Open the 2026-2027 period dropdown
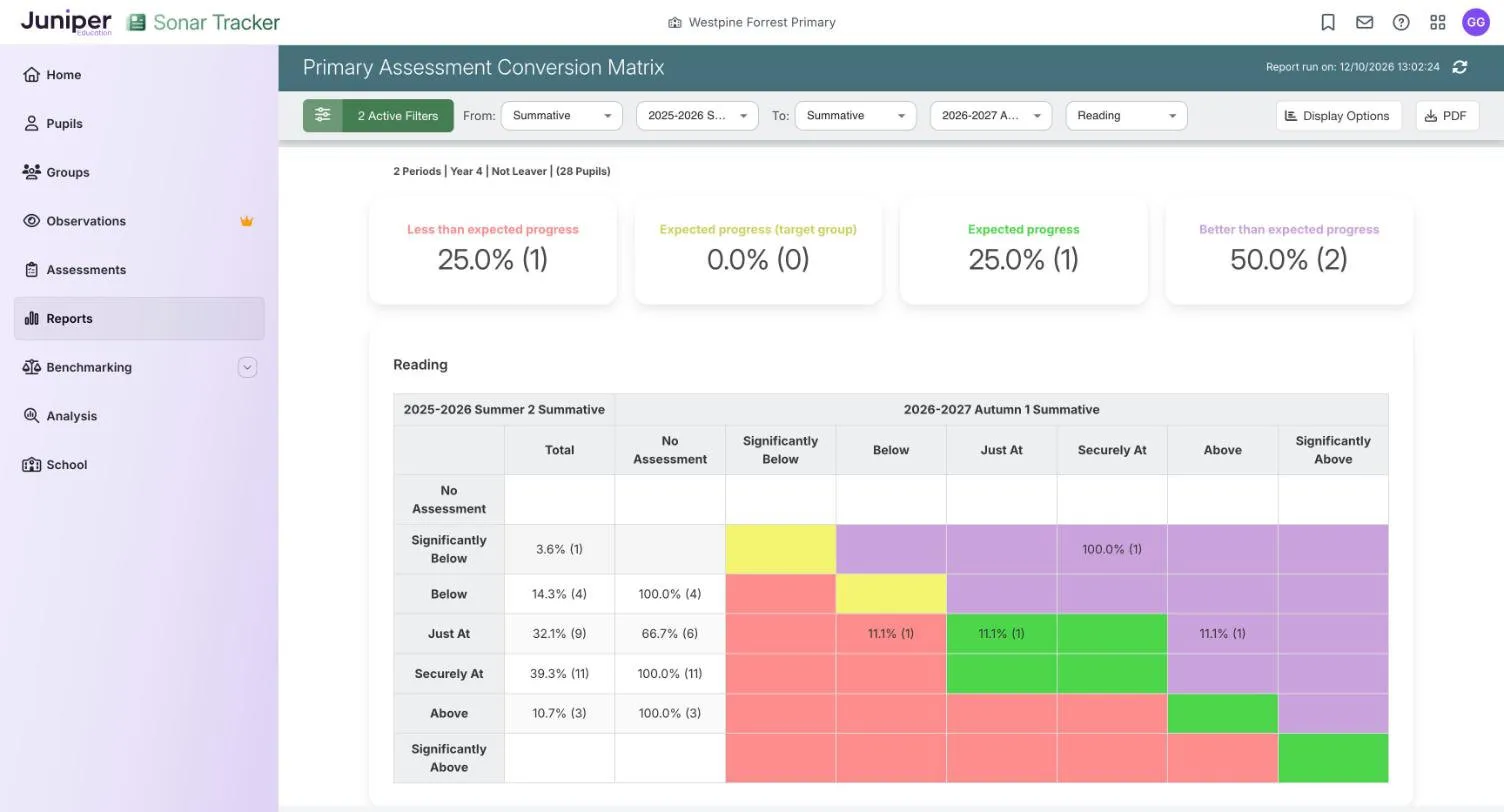Screen dimensions: 1504x812 click(991, 116)
